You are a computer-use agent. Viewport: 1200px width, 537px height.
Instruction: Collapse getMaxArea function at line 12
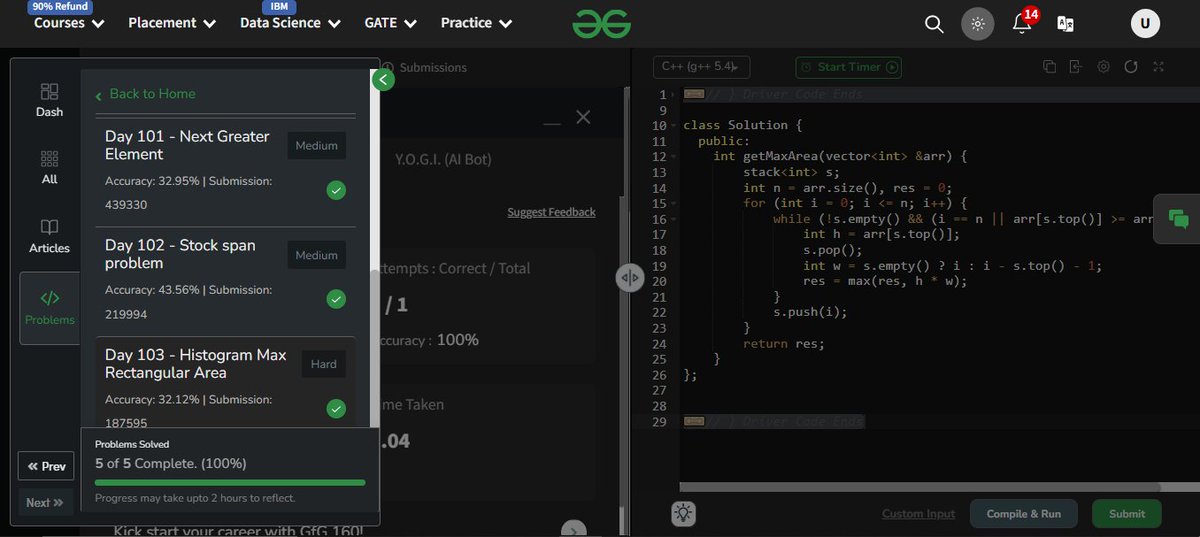pos(674,157)
